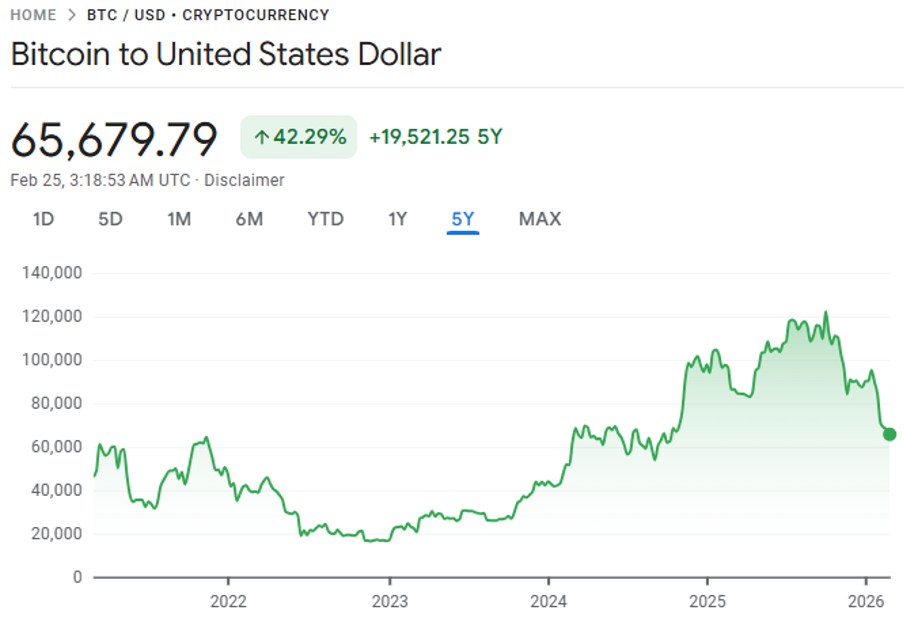
Task: Select the 1D time range tab
Action: (x=43, y=218)
